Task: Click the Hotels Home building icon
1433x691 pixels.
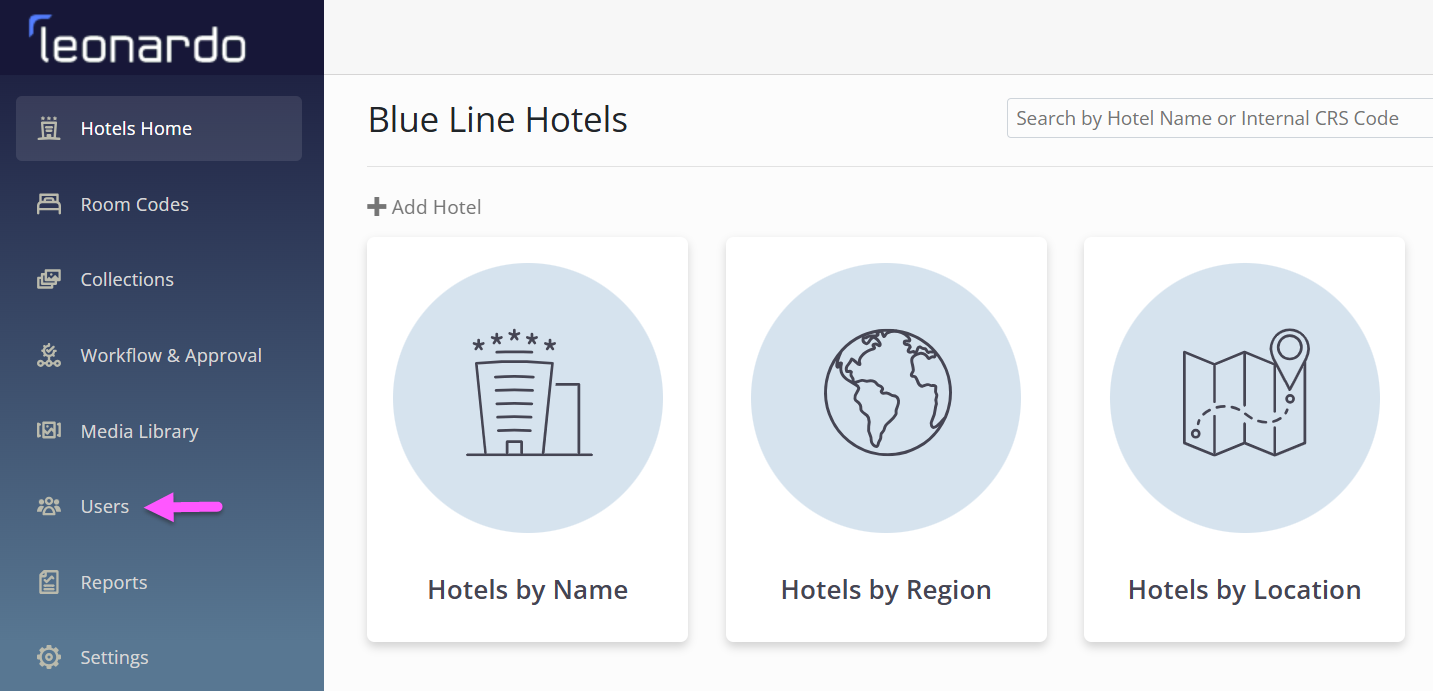Action: (x=48, y=128)
